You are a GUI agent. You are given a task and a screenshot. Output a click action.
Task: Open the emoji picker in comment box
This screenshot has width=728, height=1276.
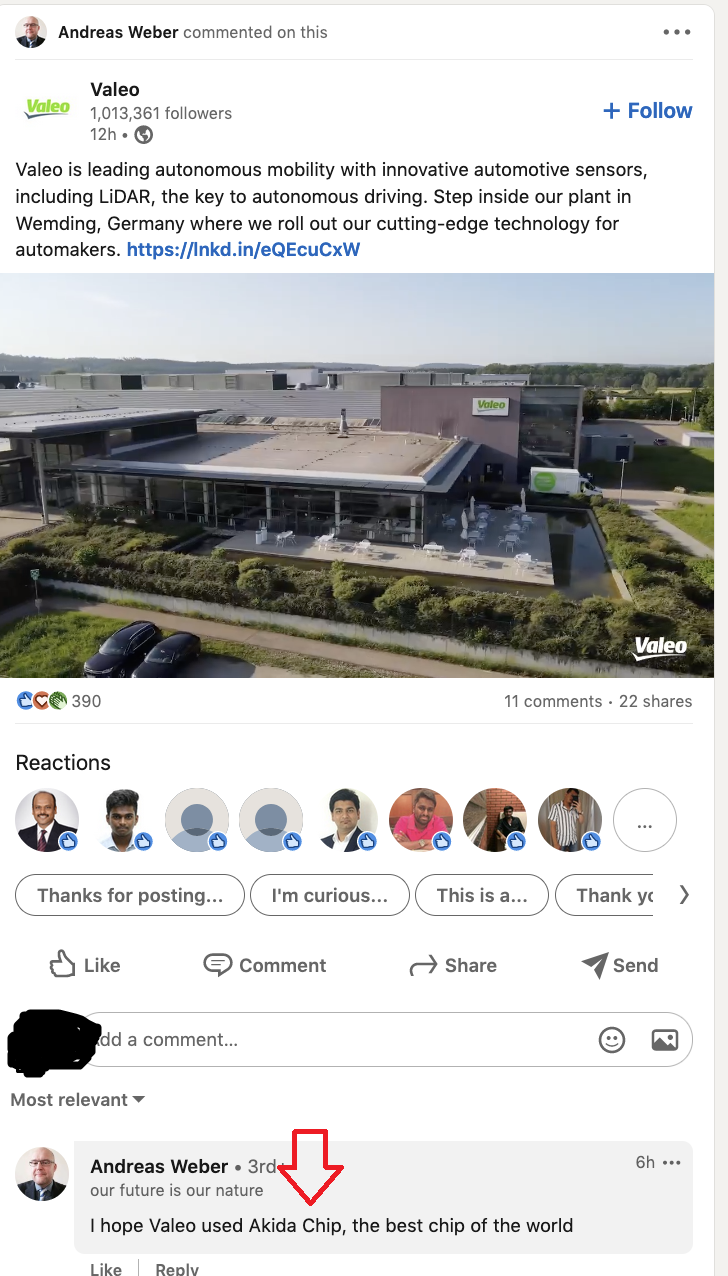tap(612, 1040)
